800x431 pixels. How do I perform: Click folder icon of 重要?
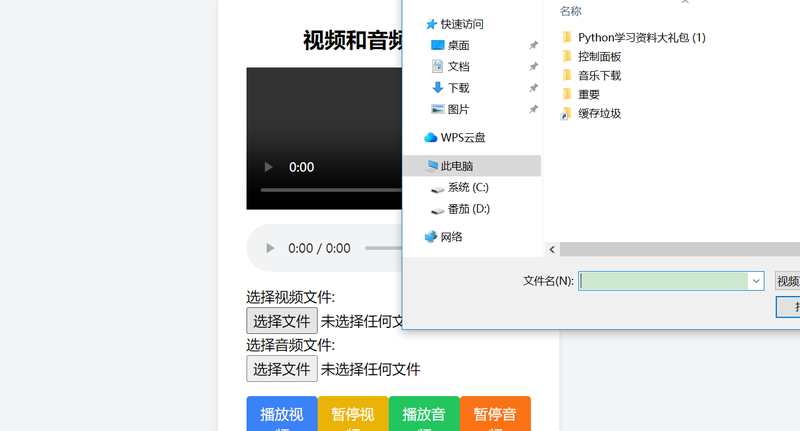566,94
